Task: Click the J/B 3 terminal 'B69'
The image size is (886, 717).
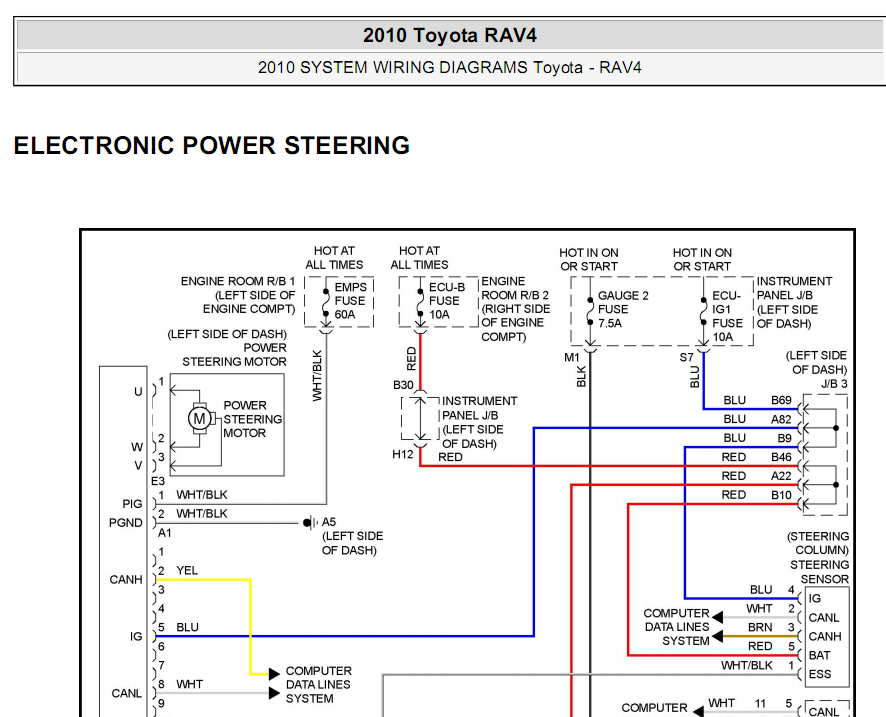Action: tap(781, 400)
